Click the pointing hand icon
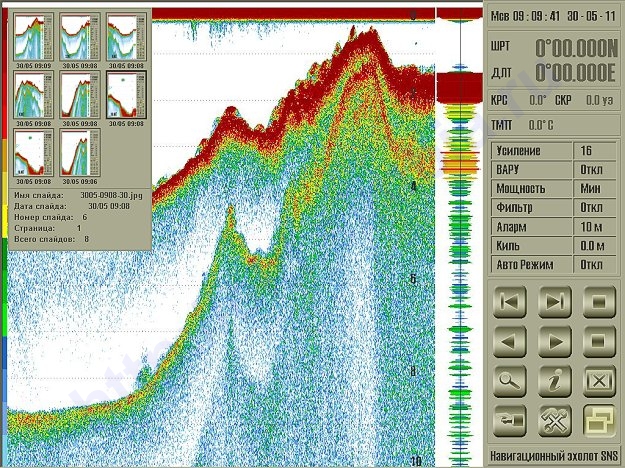Screen dimensions: 625x468 (511, 421)
